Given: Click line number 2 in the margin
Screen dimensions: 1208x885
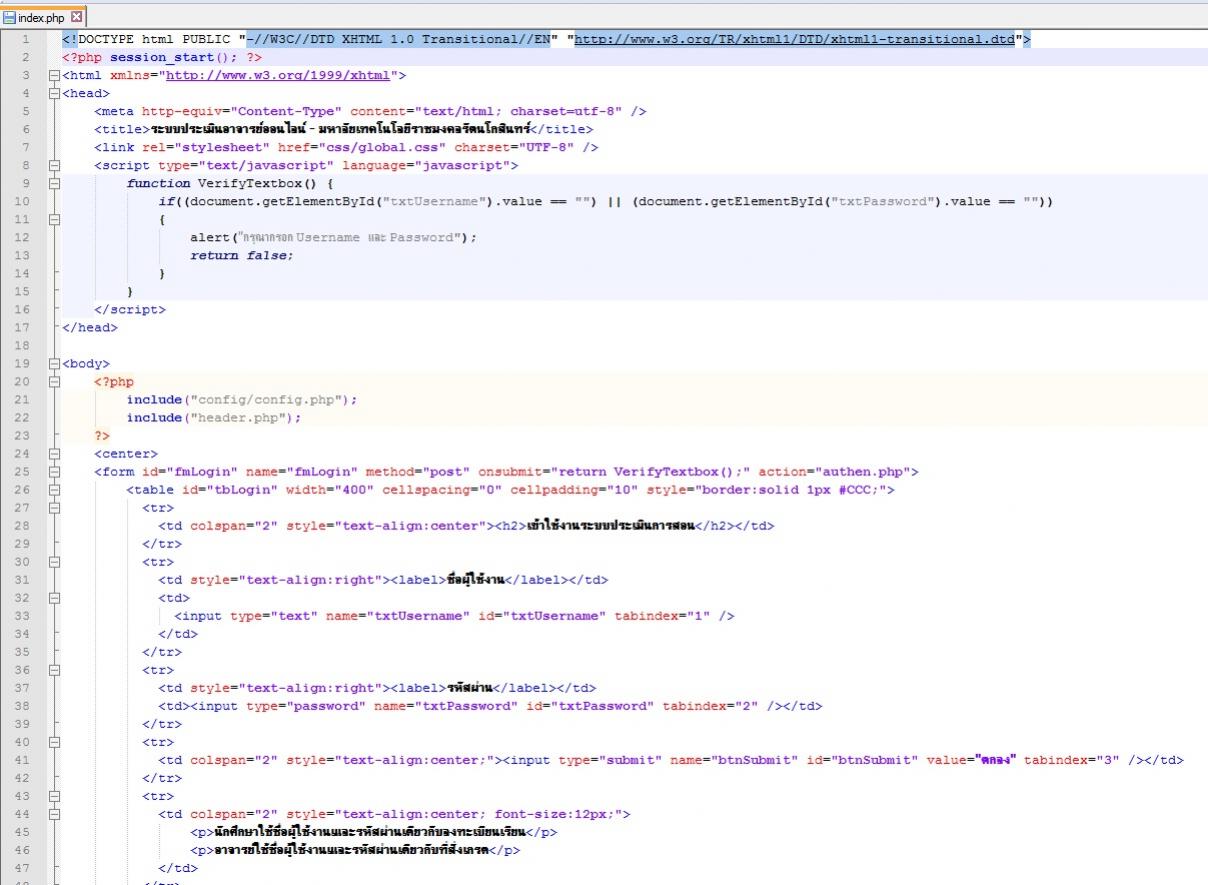Looking at the screenshot, I should pyautogui.click(x=25, y=57).
